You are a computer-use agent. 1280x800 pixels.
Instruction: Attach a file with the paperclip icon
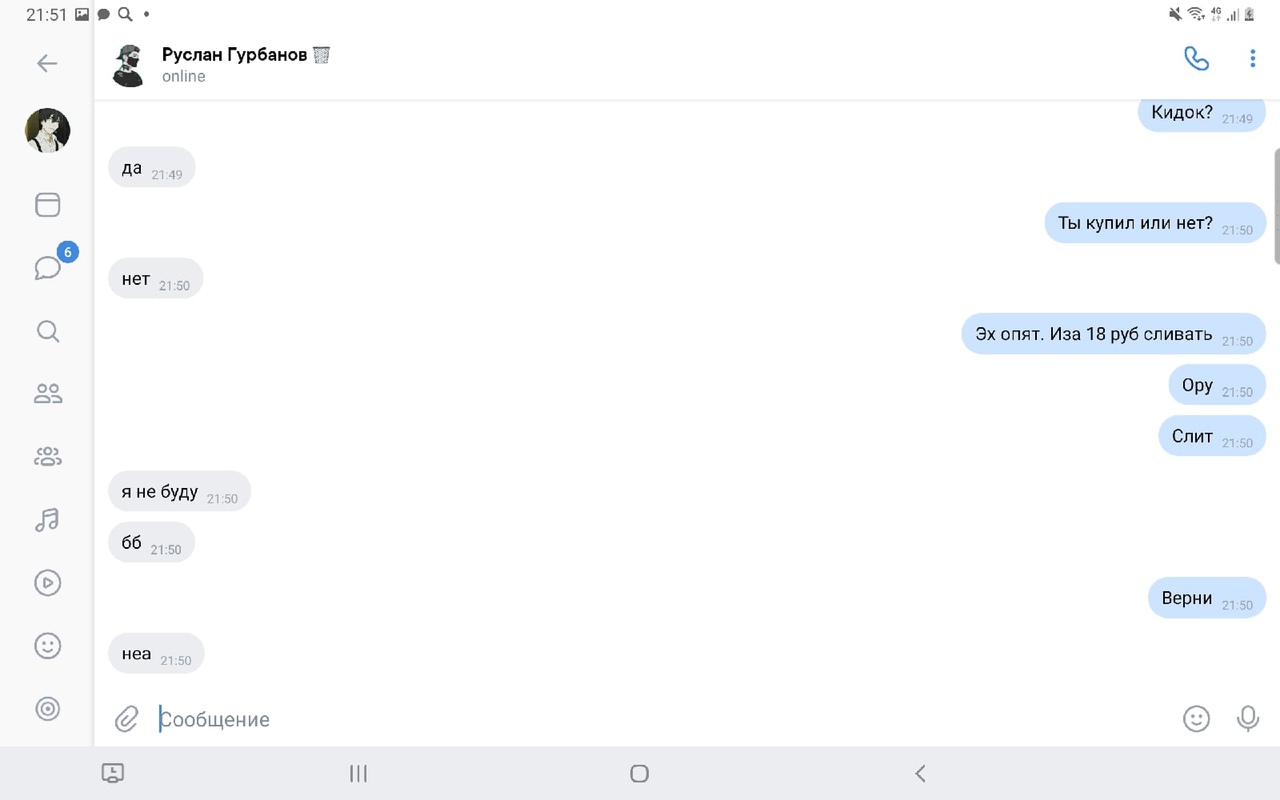(126, 718)
